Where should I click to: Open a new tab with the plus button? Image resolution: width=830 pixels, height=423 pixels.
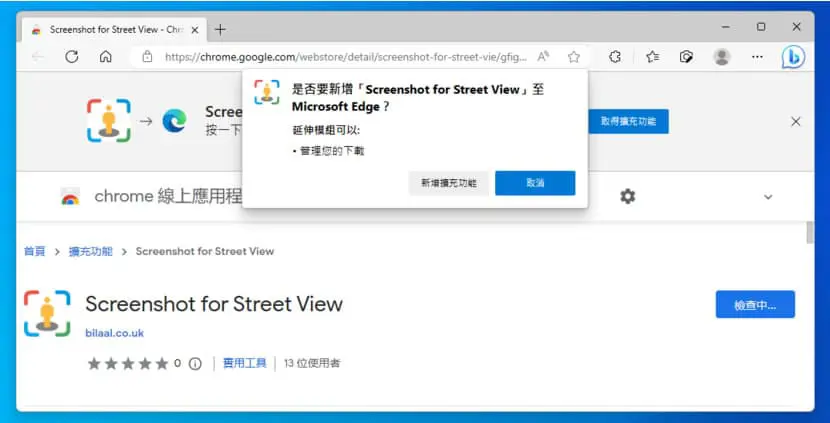coord(220,30)
